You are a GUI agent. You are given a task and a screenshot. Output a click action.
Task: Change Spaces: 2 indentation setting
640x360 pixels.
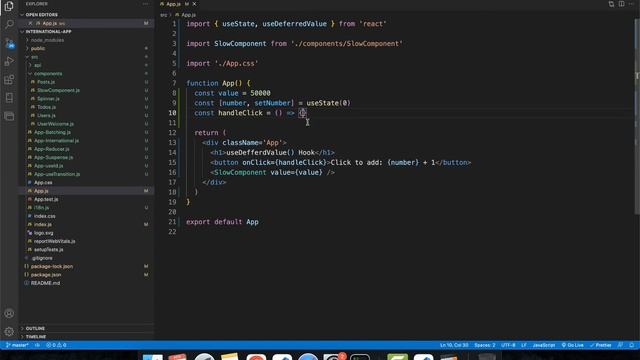coord(484,345)
